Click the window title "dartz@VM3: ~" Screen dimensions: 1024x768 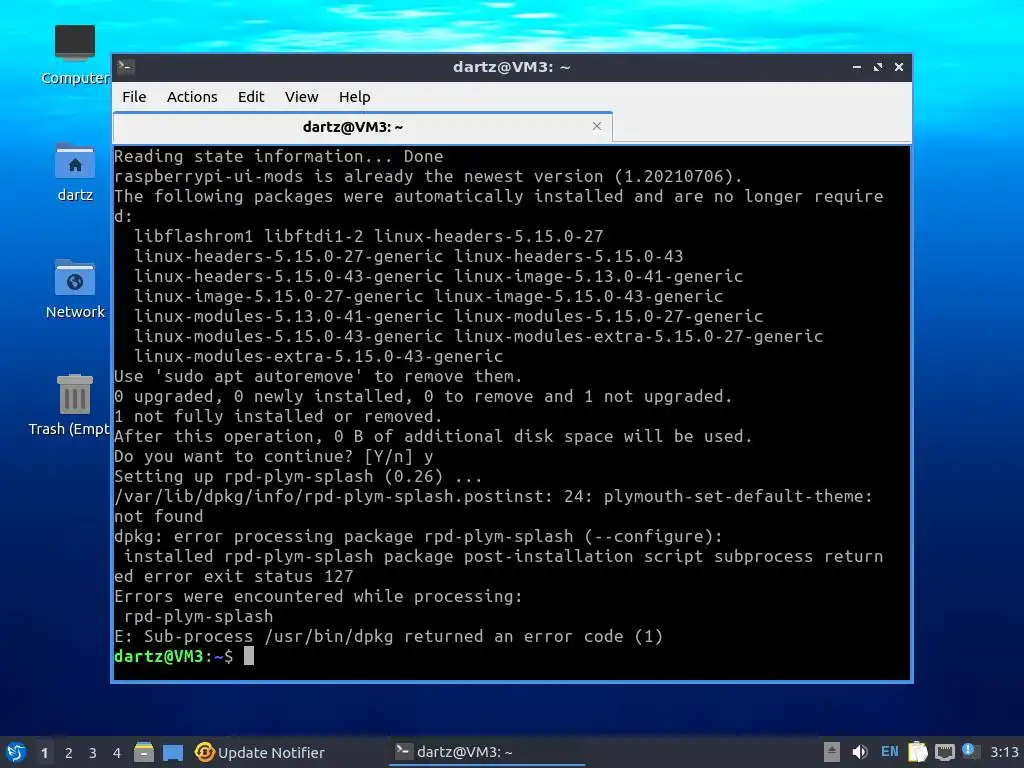pyautogui.click(x=511, y=67)
